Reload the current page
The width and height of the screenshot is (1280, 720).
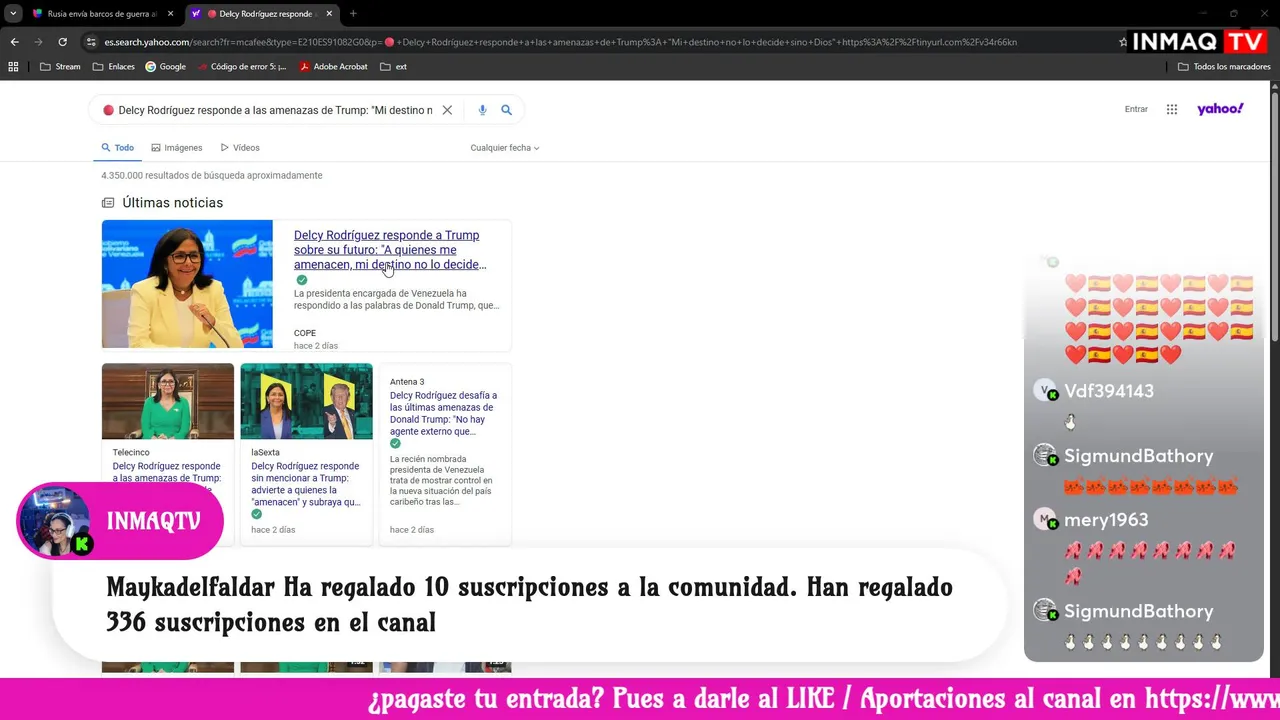coord(62,42)
